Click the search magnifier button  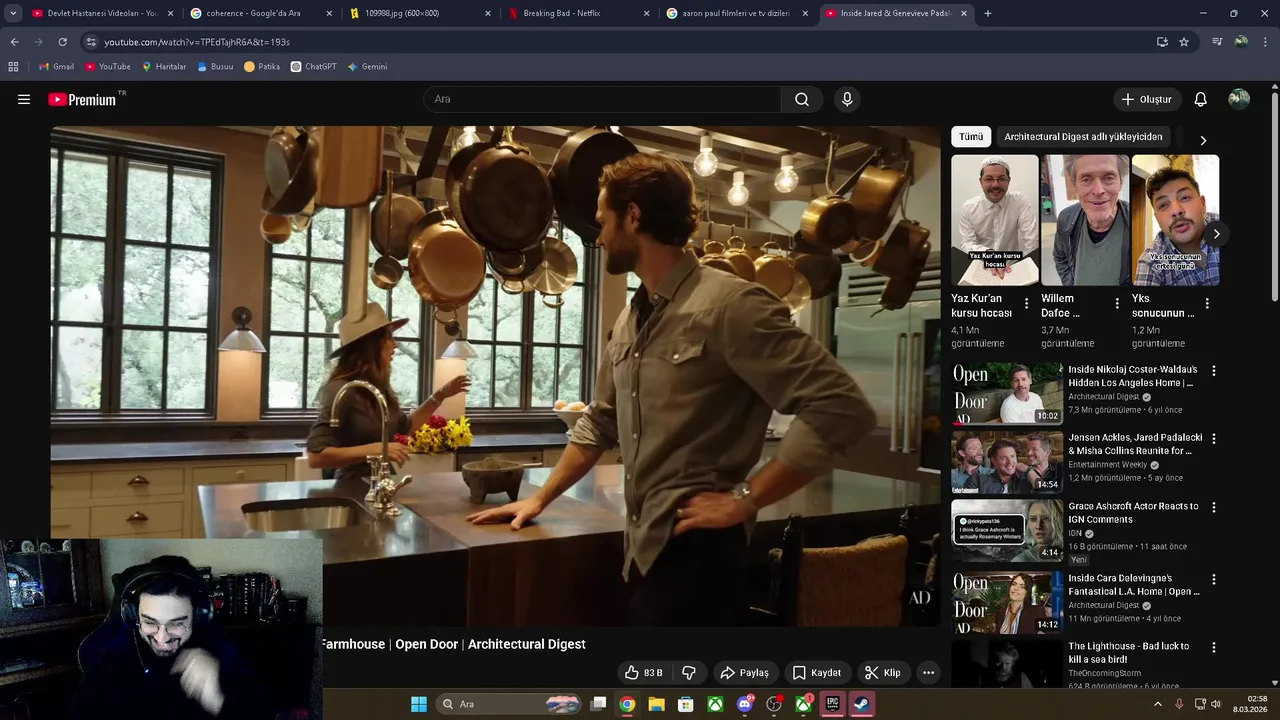[x=802, y=99]
